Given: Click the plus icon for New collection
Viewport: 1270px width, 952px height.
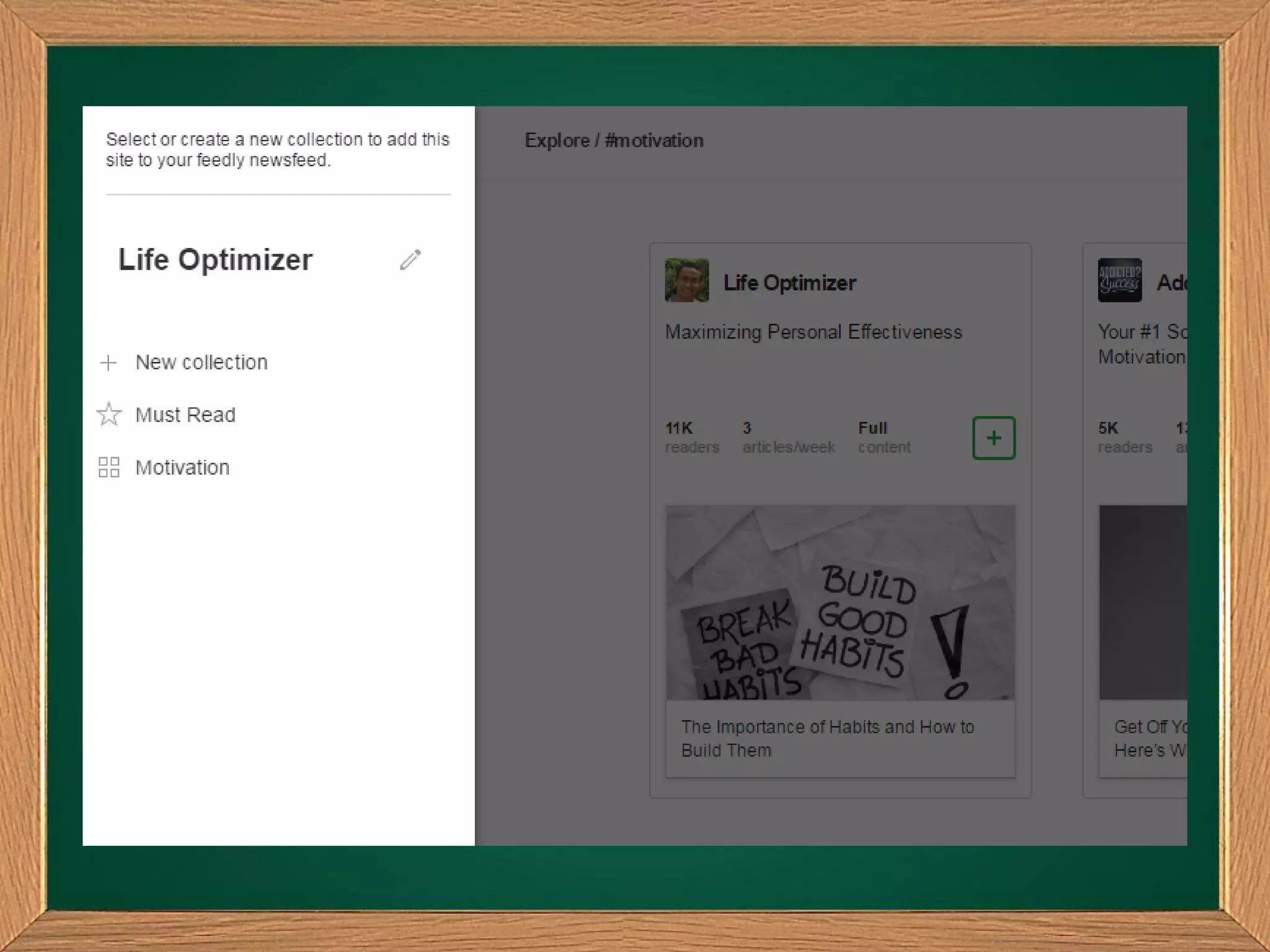Looking at the screenshot, I should click(x=109, y=363).
